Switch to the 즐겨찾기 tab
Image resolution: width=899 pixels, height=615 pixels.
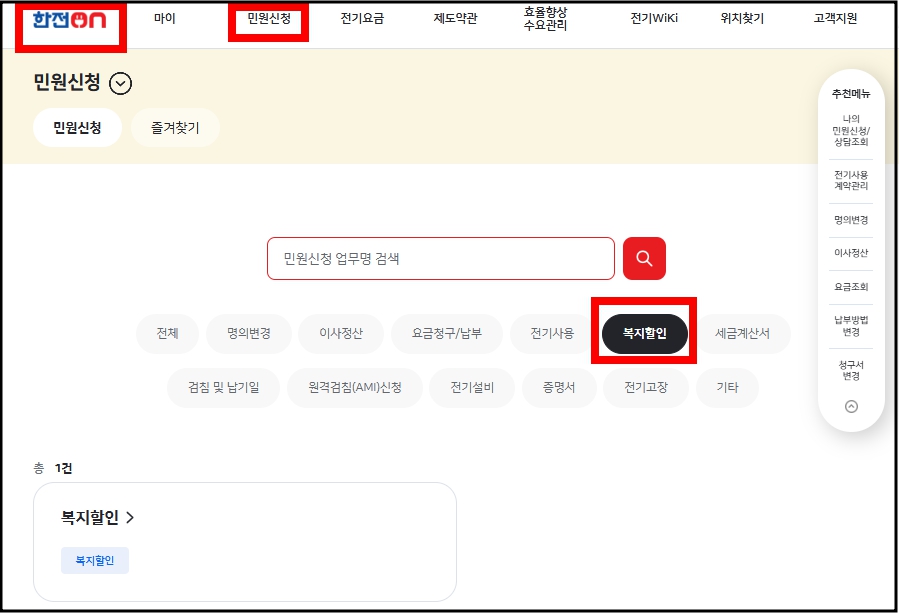tap(175, 127)
